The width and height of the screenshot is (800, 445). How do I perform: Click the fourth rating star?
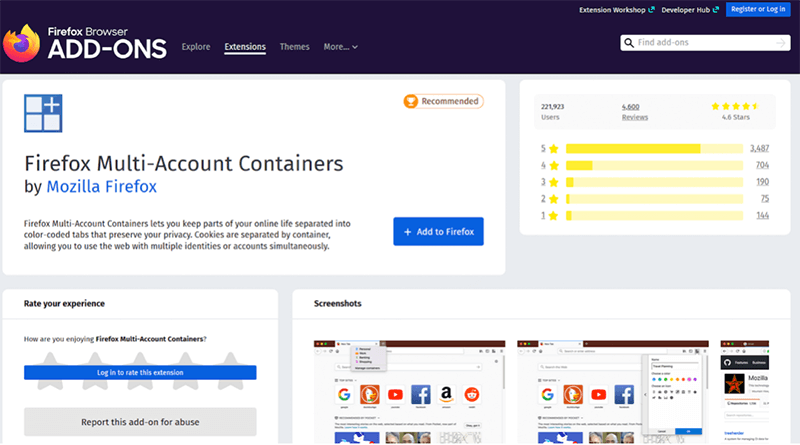[x=185, y=371]
